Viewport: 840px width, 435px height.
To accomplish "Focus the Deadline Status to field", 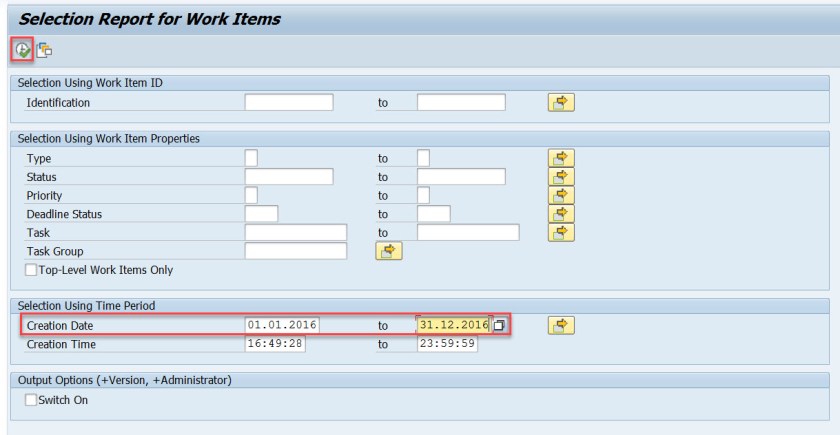I will point(433,214).
